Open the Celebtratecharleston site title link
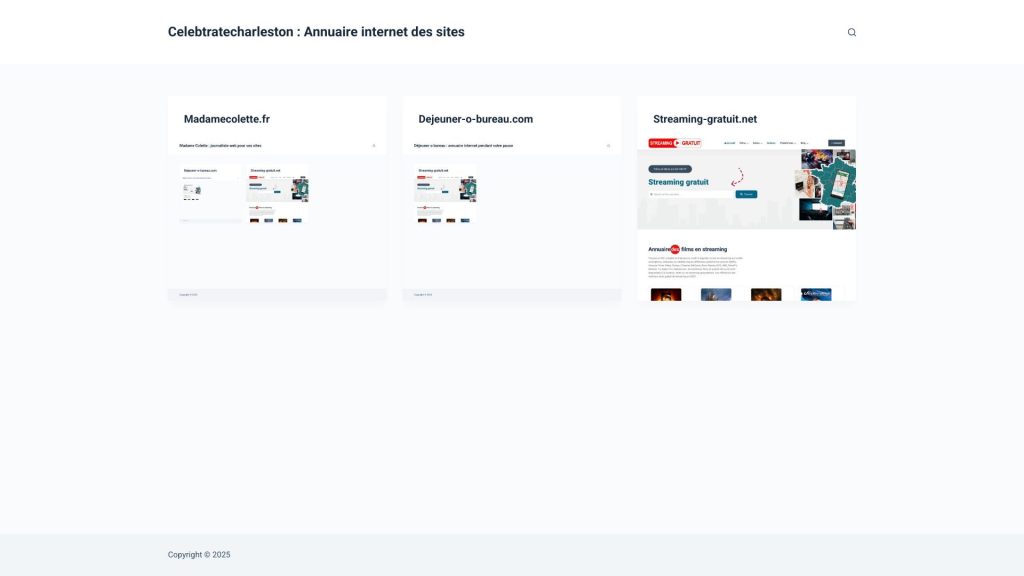 (x=316, y=32)
